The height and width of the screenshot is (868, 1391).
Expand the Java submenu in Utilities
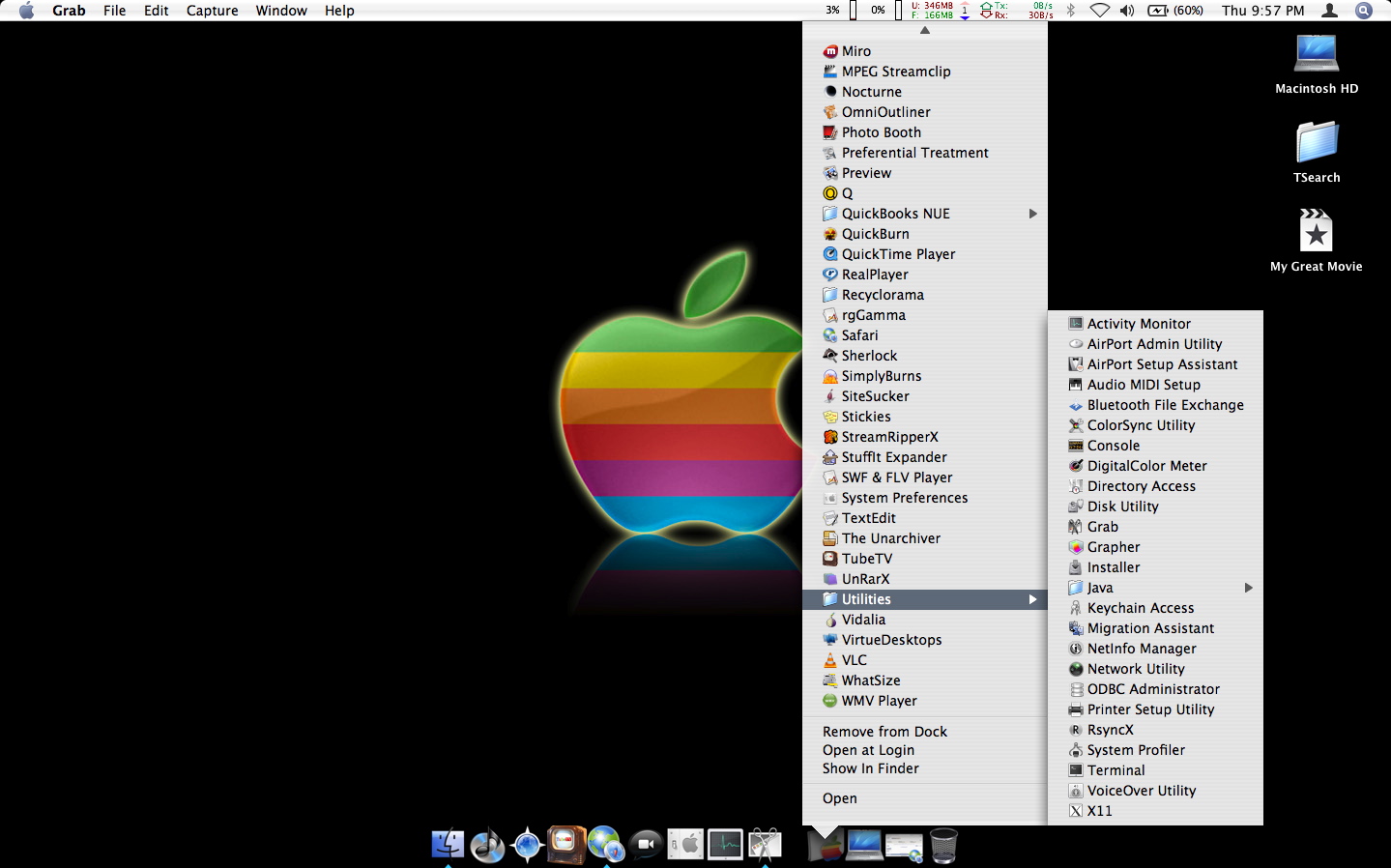(x=1249, y=588)
